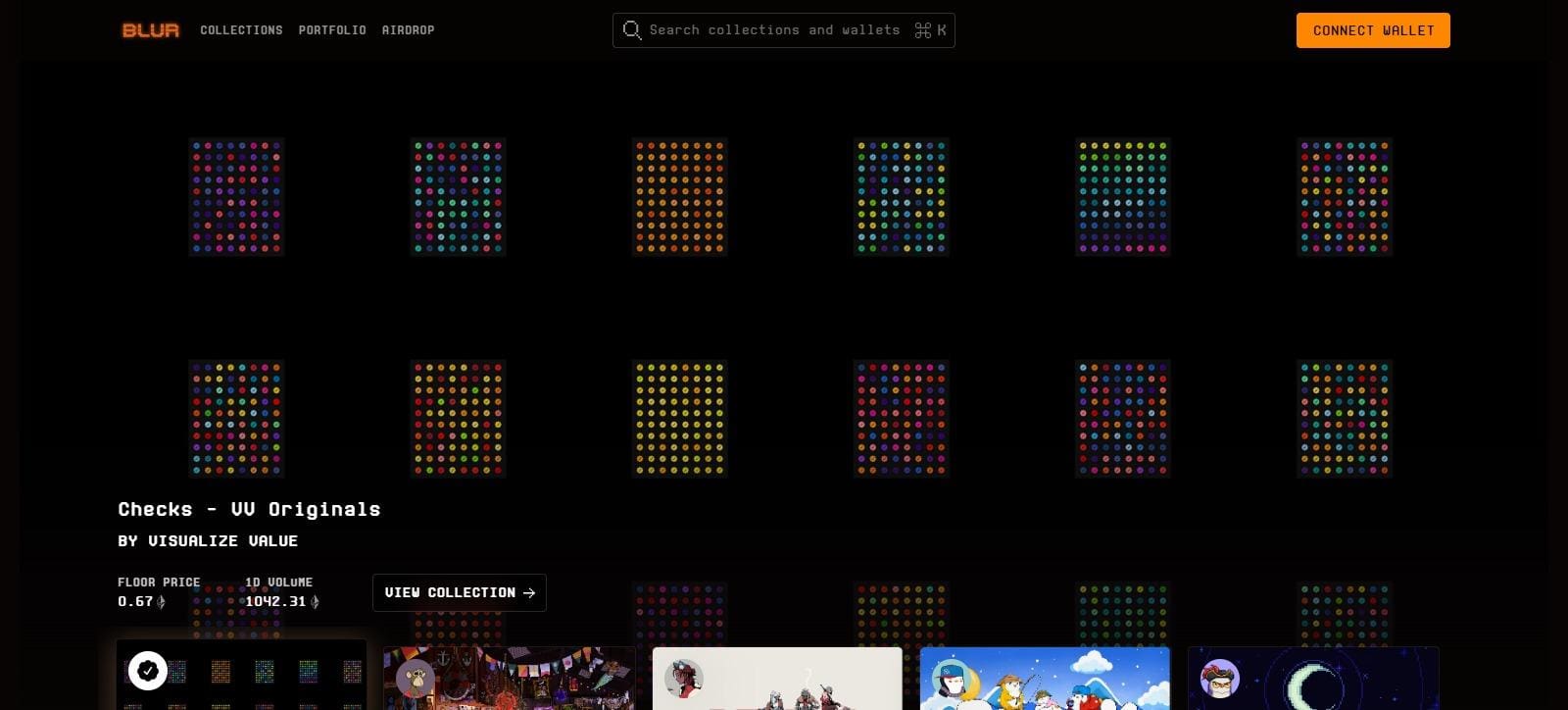The width and height of the screenshot is (1568, 710).
Task: Open the View Collection button
Action: [x=460, y=592]
